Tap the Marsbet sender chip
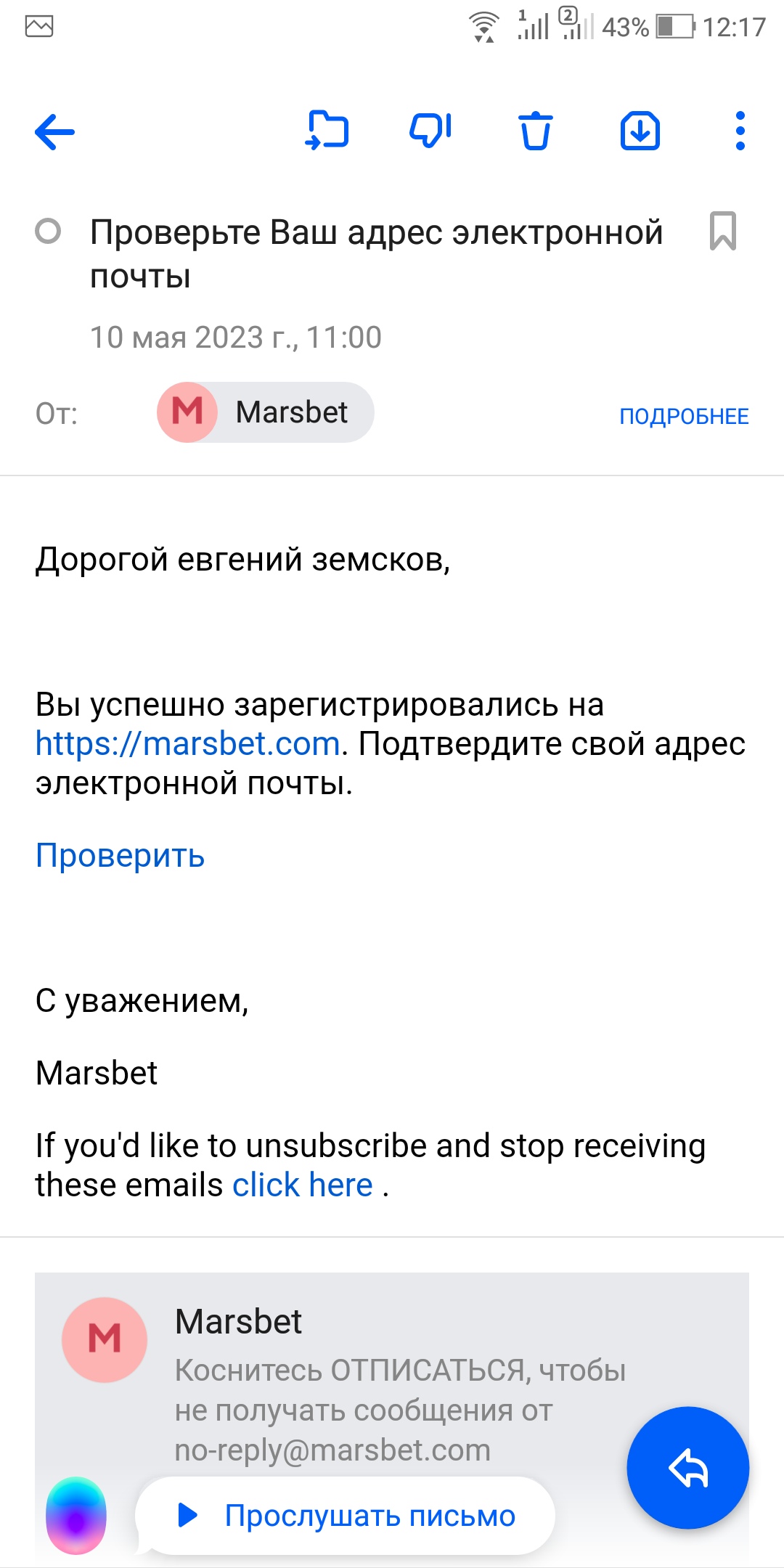784x1568 pixels. tap(266, 412)
